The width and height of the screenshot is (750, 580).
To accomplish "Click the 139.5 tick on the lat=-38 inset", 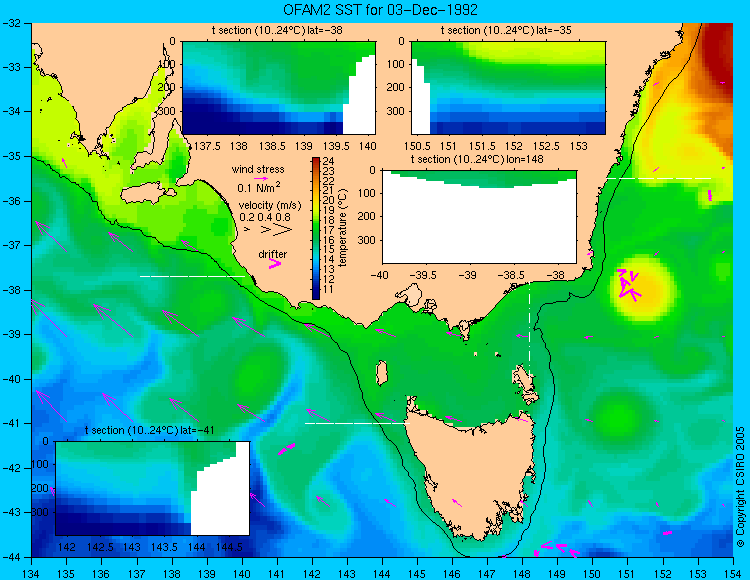I will coord(336,146).
